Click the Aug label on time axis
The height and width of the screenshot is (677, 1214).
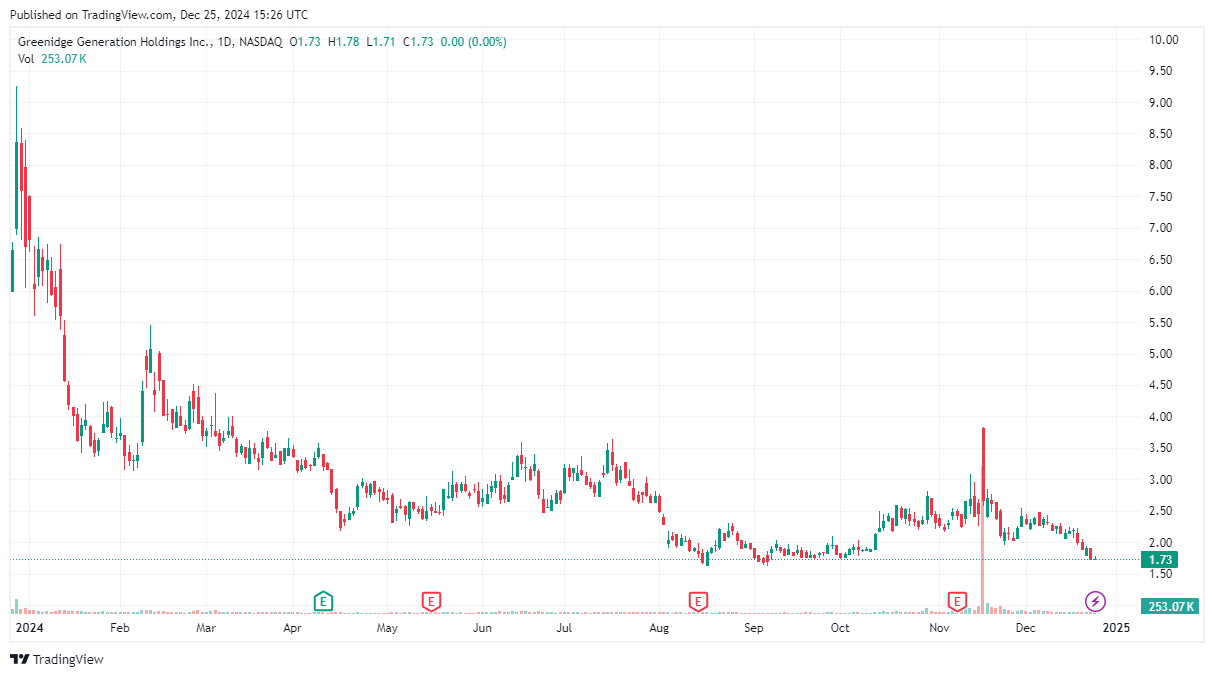659,628
